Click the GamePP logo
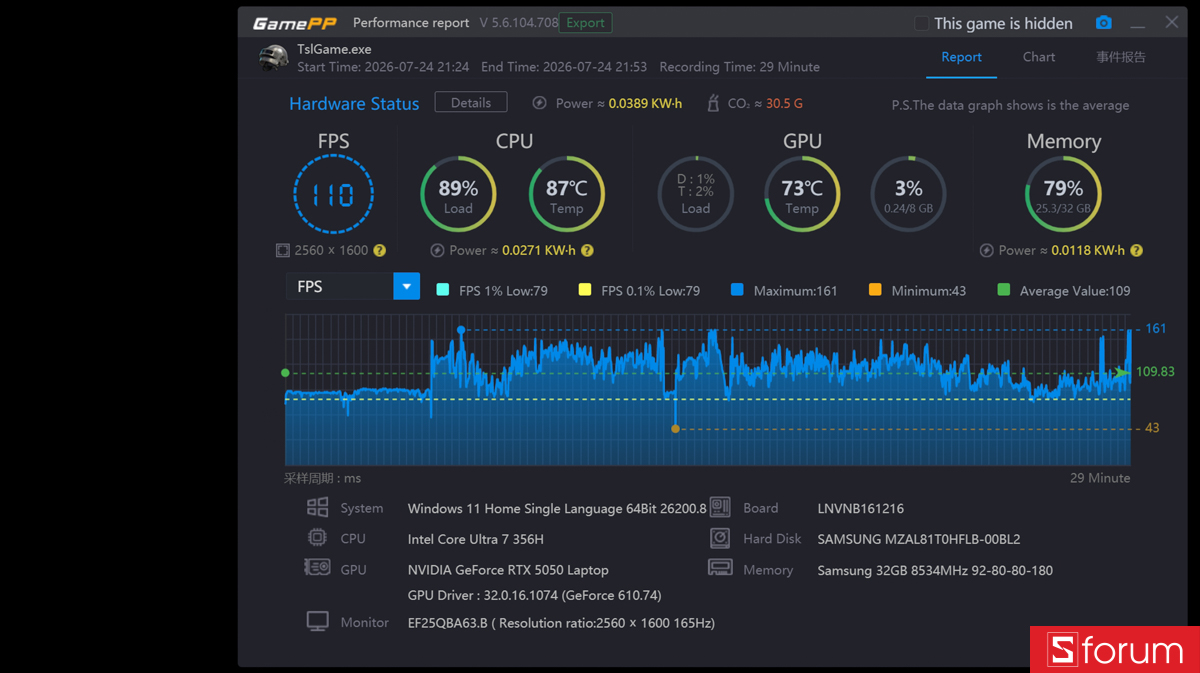Image resolution: width=1200 pixels, height=673 pixels. pyautogui.click(x=294, y=23)
